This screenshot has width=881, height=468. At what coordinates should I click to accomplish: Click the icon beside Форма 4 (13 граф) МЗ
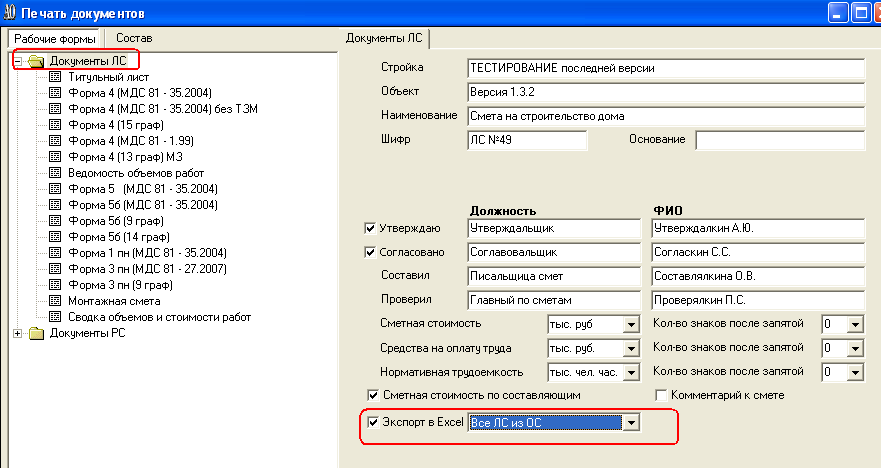[x=55, y=157]
